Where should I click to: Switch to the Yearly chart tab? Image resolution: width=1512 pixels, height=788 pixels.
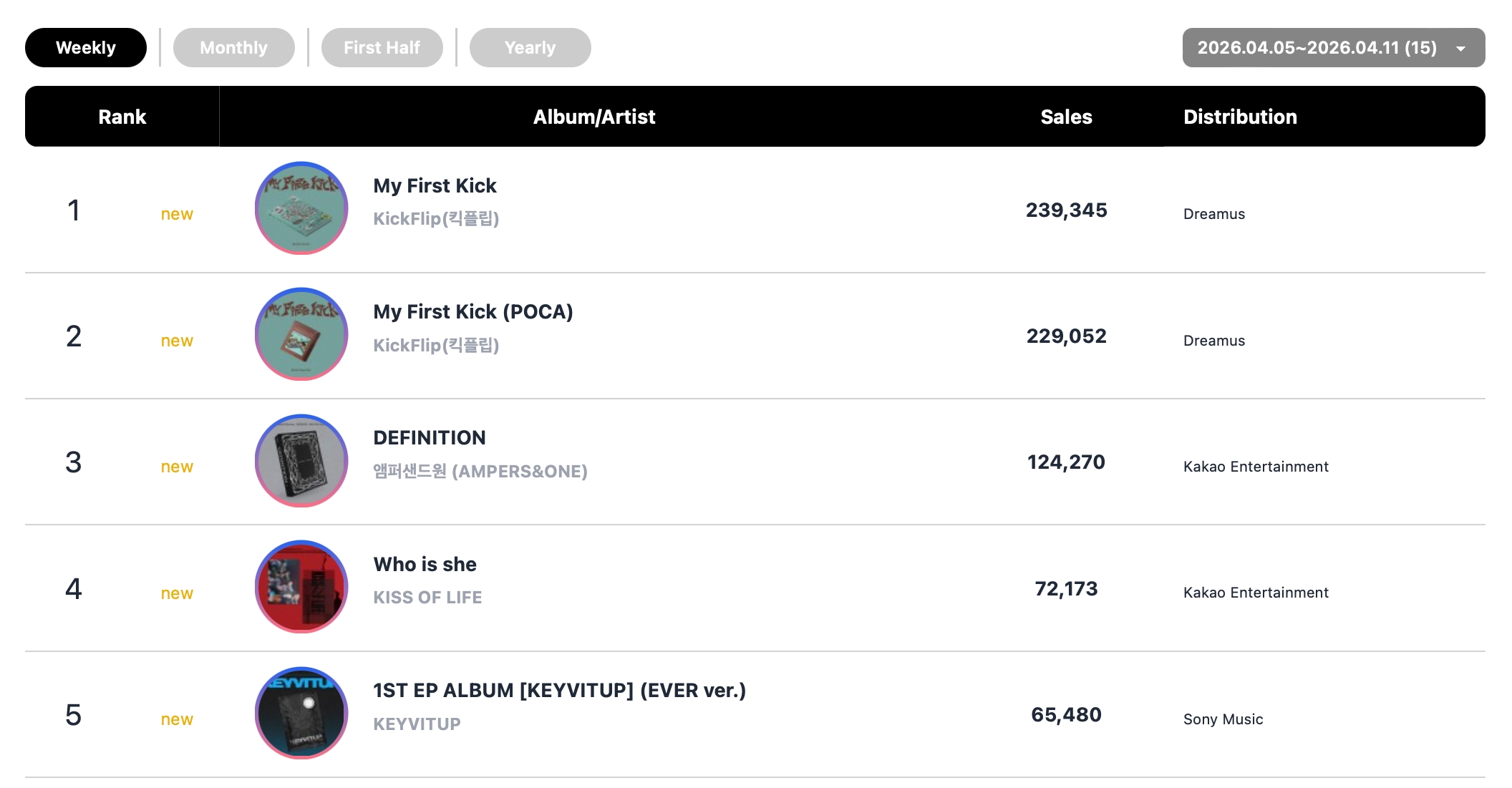530,48
